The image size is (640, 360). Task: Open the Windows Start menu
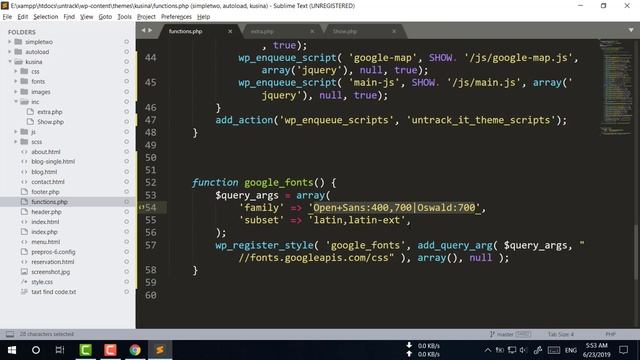[12, 350]
